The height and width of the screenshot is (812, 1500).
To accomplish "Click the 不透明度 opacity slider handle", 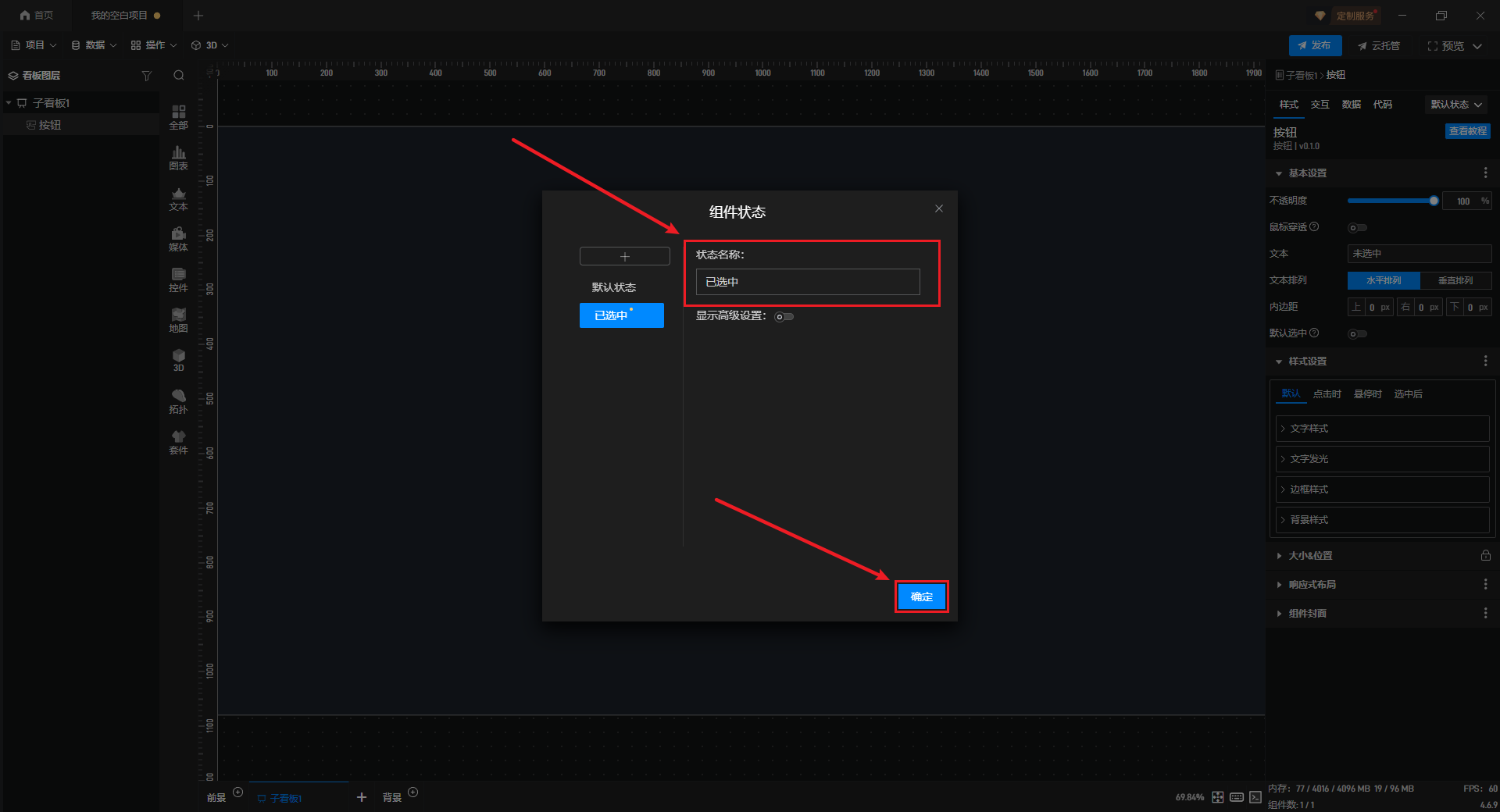I will click(x=1434, y=201).
